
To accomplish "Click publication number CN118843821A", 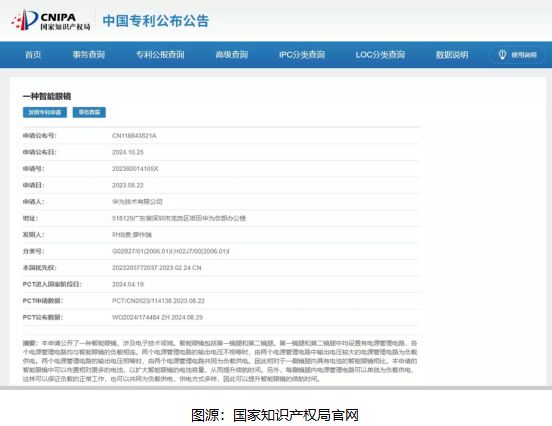I will [x=134, y=136].
